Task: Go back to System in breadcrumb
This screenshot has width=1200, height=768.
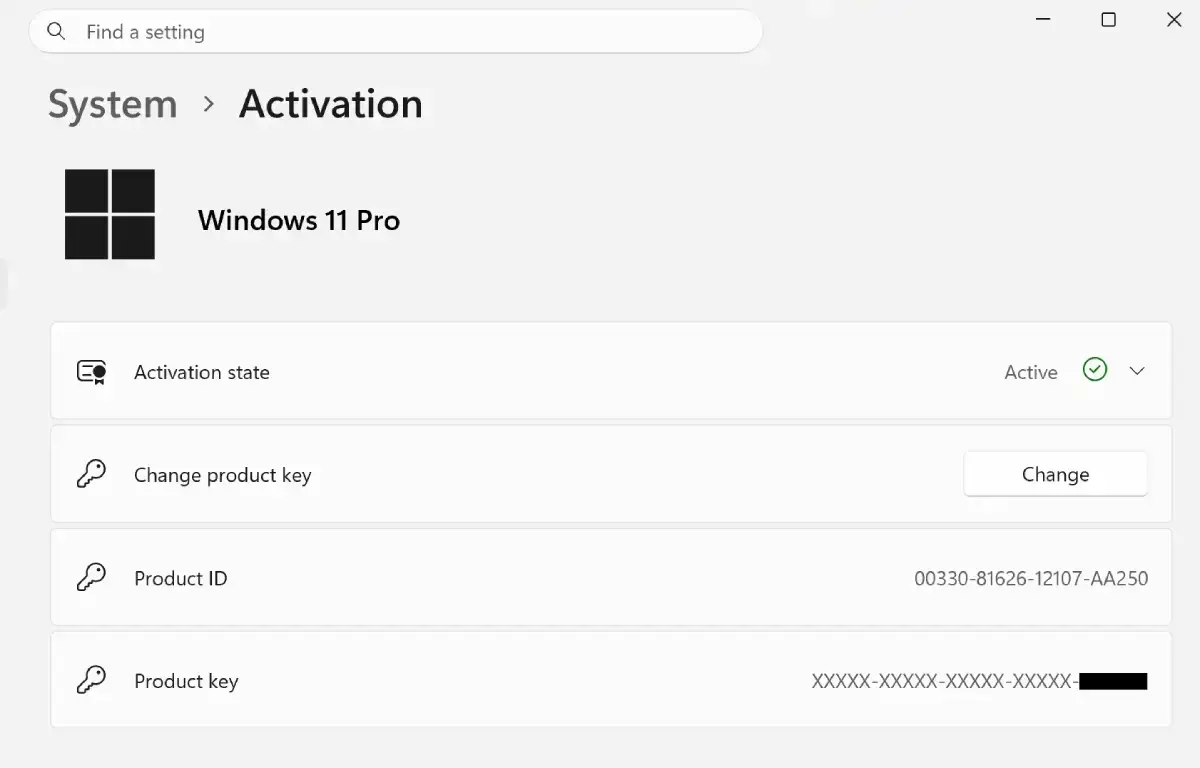Action: pos(113,105)
